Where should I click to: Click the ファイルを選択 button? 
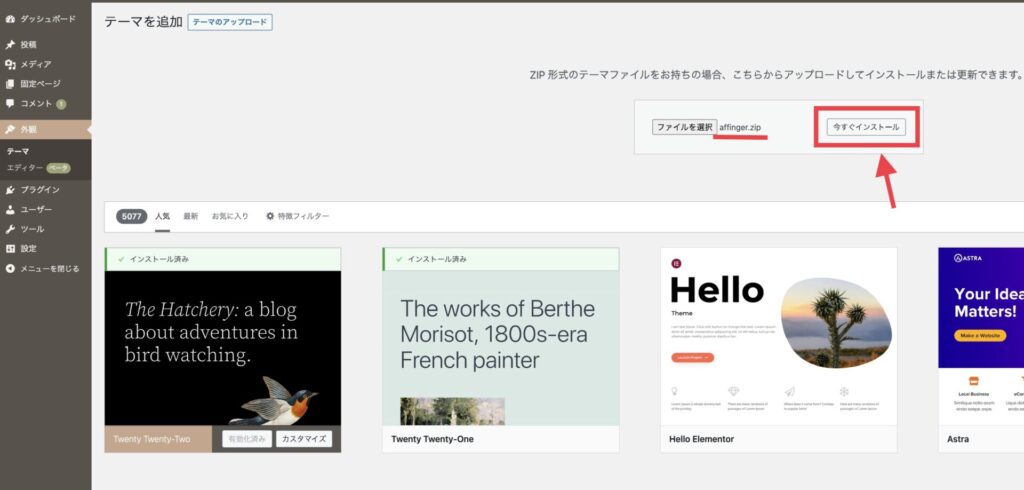[684, 127]
